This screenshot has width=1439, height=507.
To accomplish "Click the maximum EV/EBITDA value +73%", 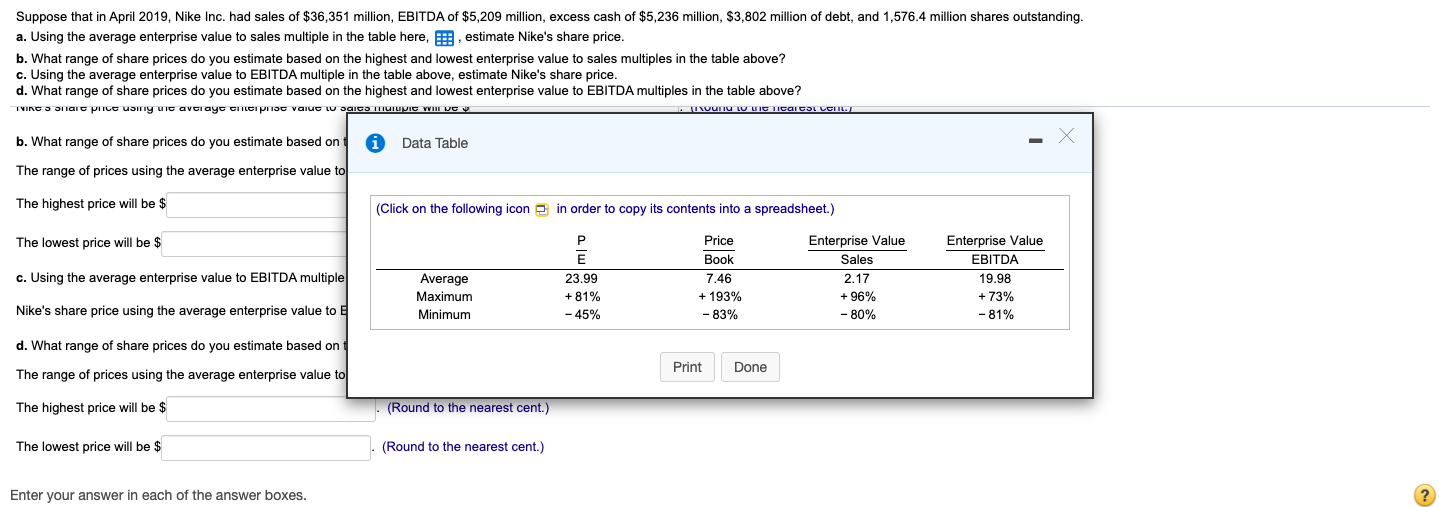I will pyautogui.click(x=995, y=297).
